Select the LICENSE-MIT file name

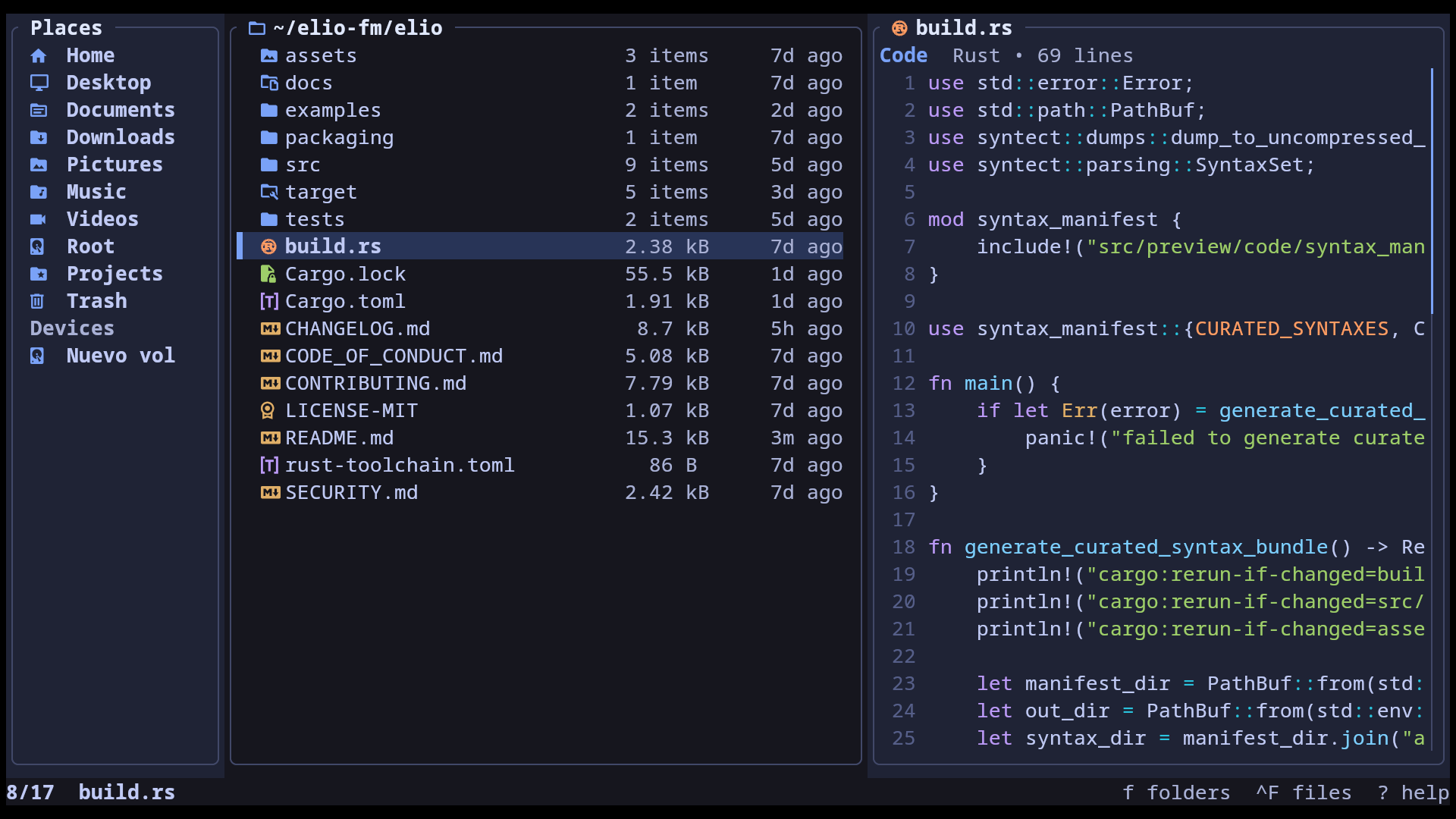point(351,411)
